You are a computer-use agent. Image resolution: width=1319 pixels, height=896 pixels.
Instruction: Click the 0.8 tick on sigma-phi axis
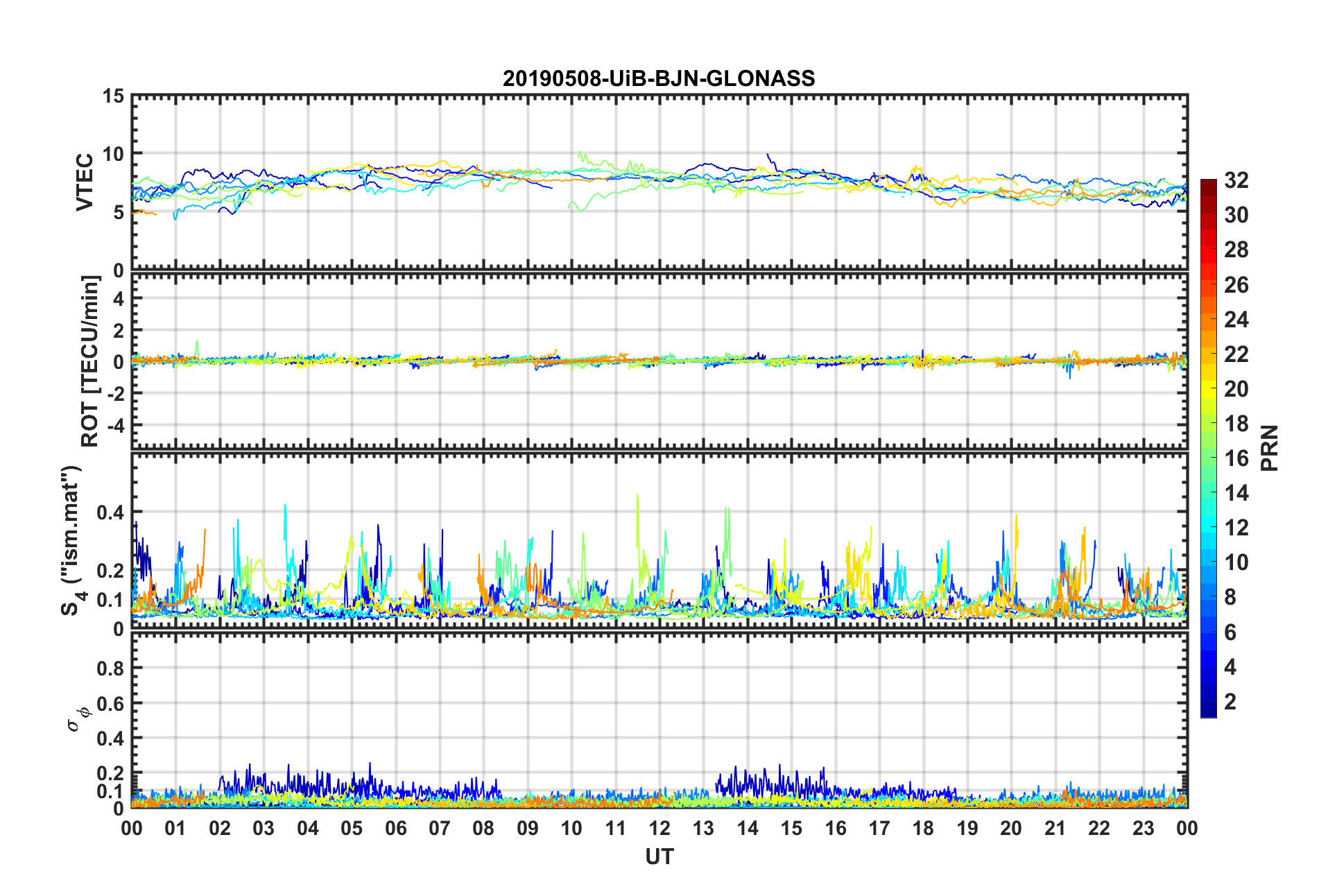(x=110, y=669)
